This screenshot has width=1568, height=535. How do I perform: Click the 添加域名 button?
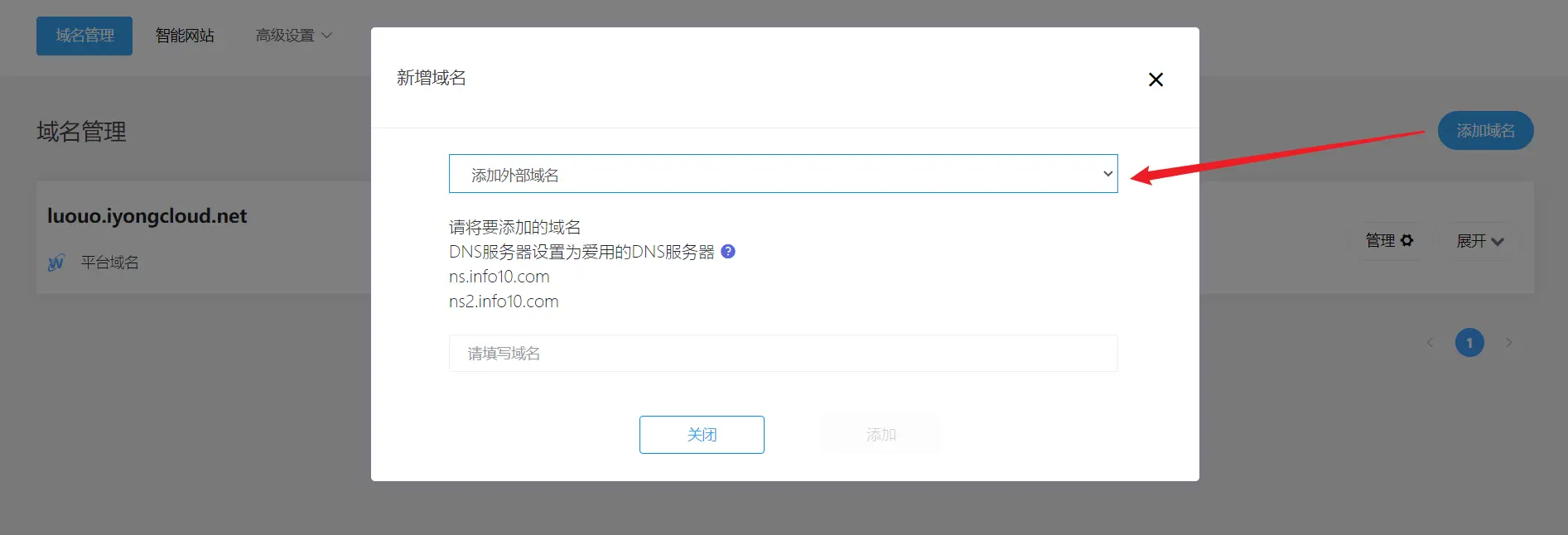[x=1485, y=131]
